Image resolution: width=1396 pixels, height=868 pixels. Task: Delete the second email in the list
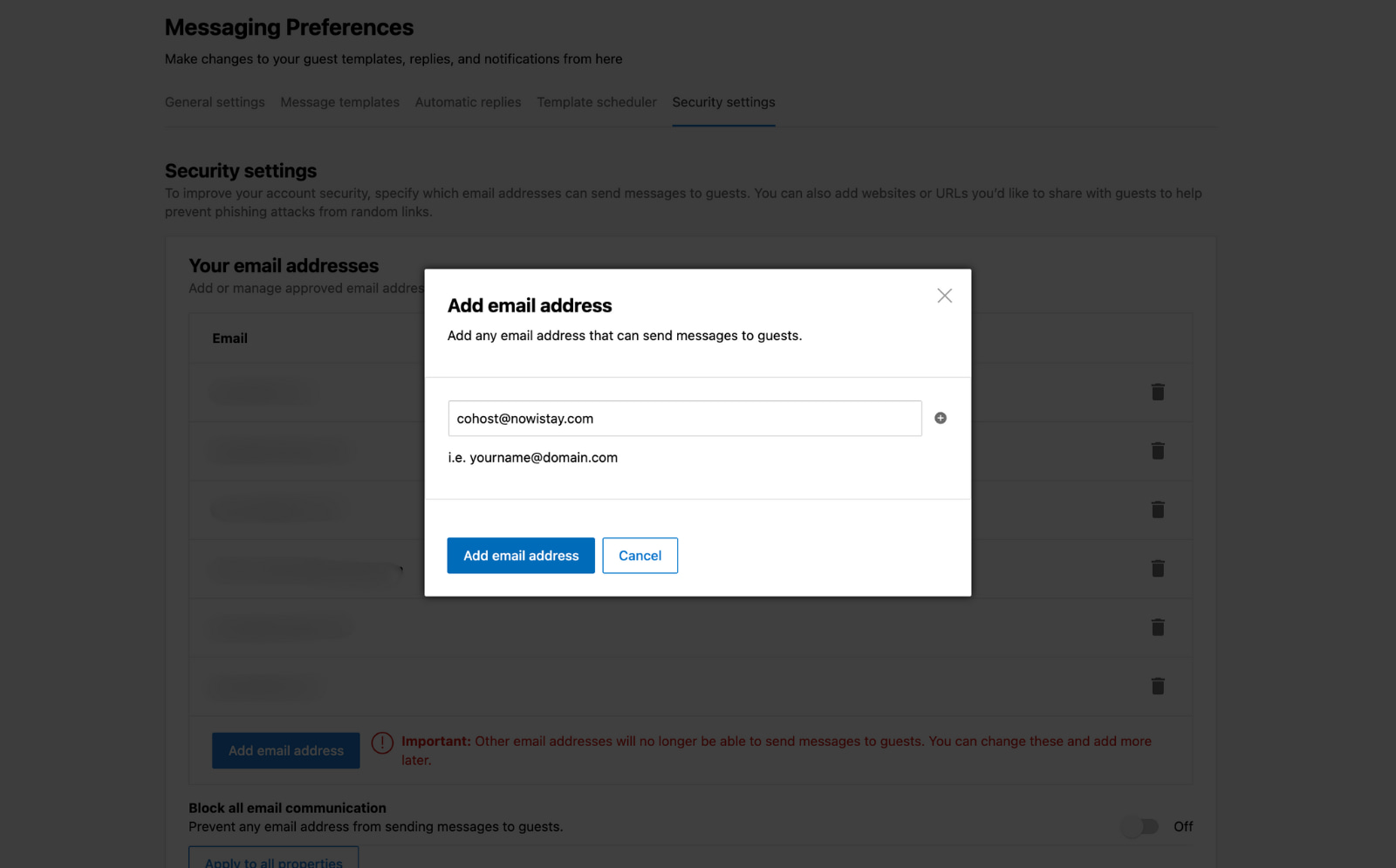pos(1158,451)
